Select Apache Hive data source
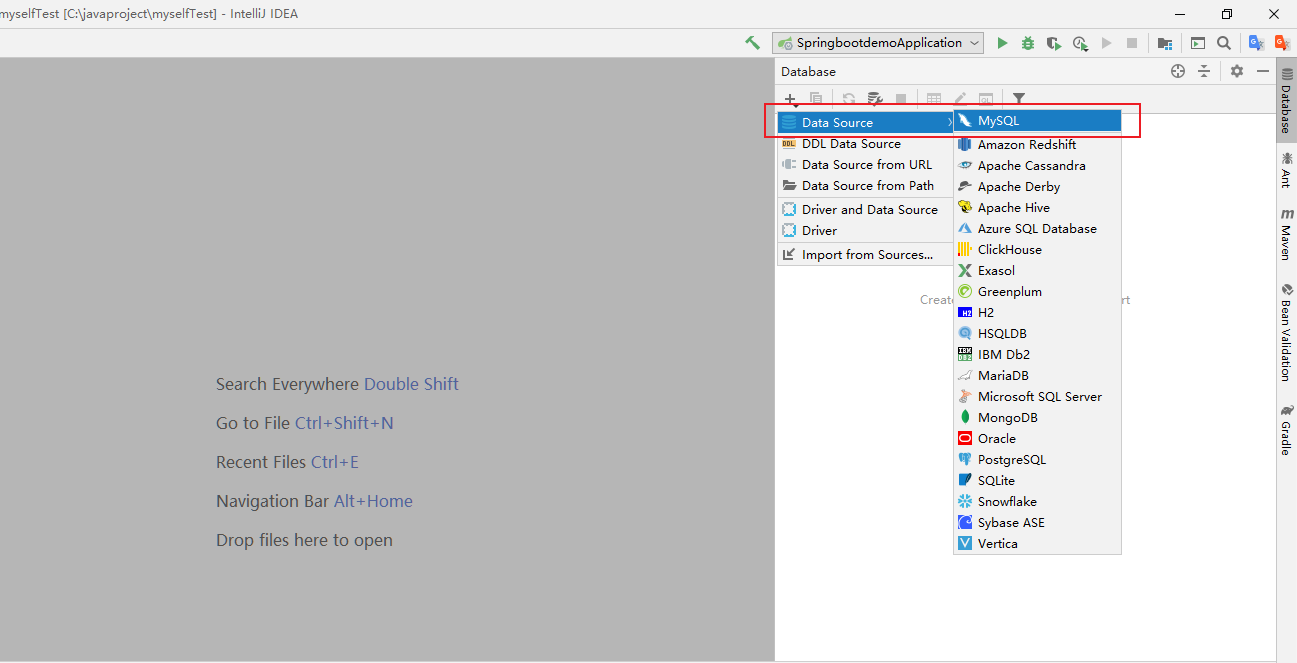Viewport: 1297px width, 663px height. pos(1037,207)
